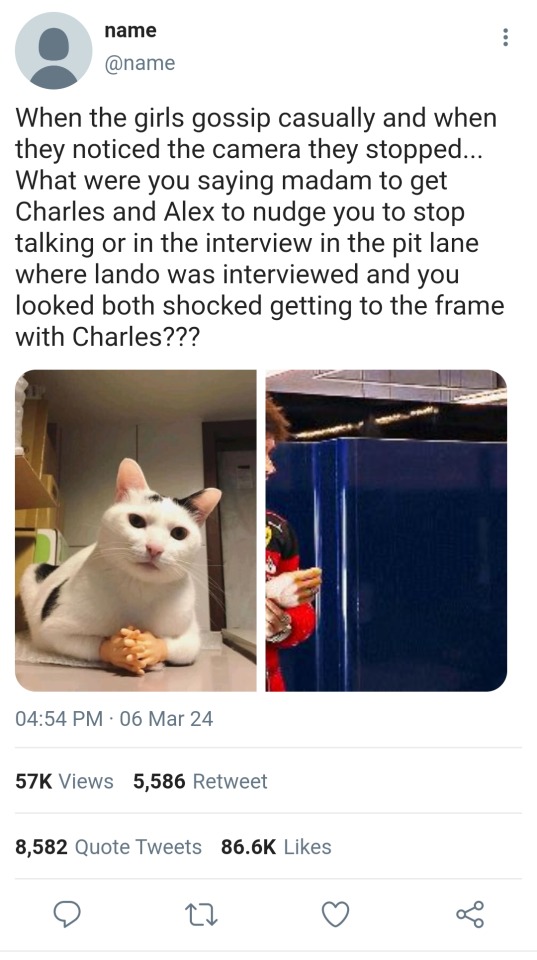Open the three-dot more options menu
The height and width of the screenshot is (960, 537).
[x=505, y=37]
